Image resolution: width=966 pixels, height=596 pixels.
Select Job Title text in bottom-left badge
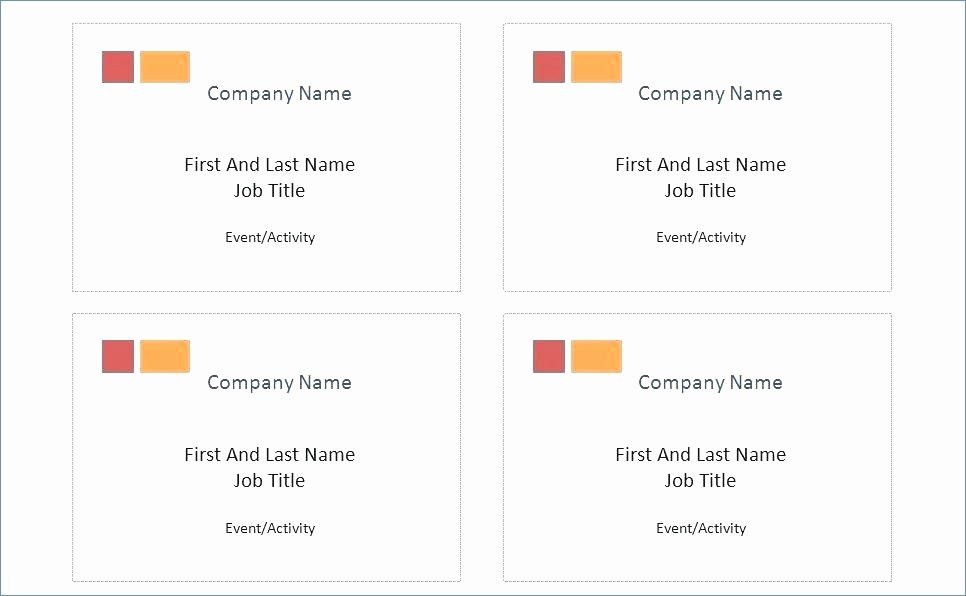tap(269, 480)
